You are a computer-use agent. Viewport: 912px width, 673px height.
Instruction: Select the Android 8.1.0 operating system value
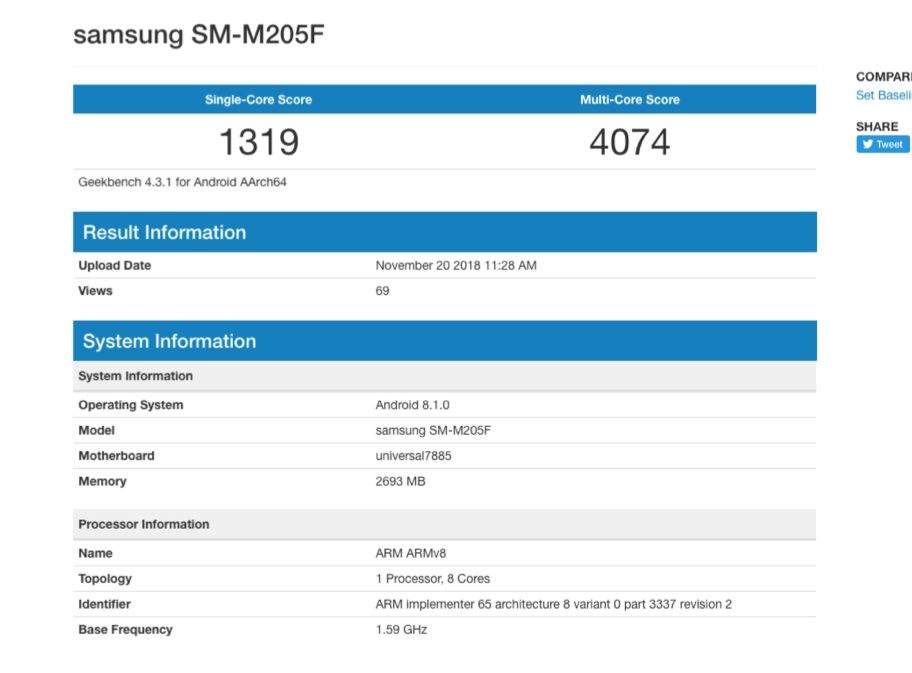(410, 405)
